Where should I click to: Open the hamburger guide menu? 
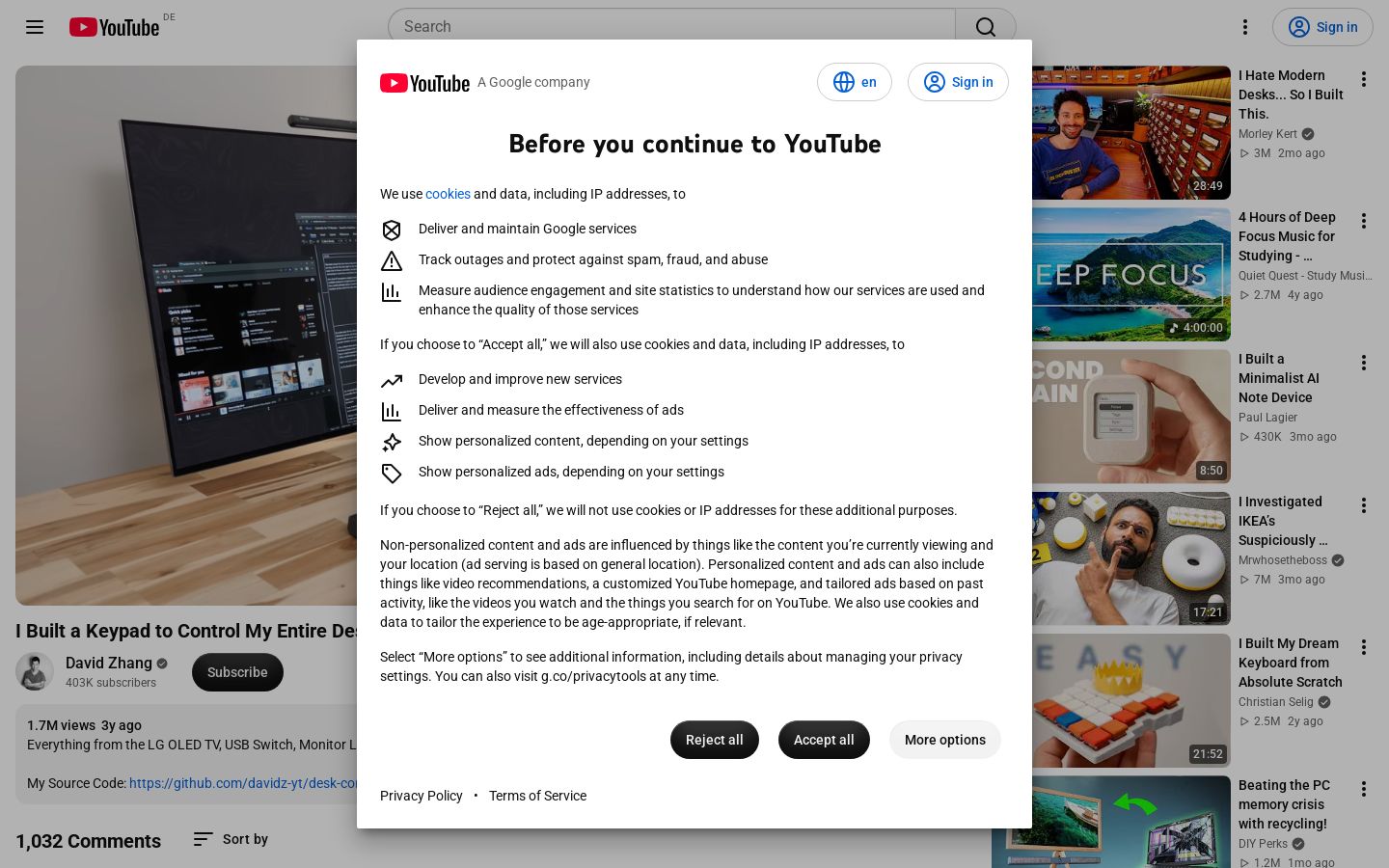[35, 27]
